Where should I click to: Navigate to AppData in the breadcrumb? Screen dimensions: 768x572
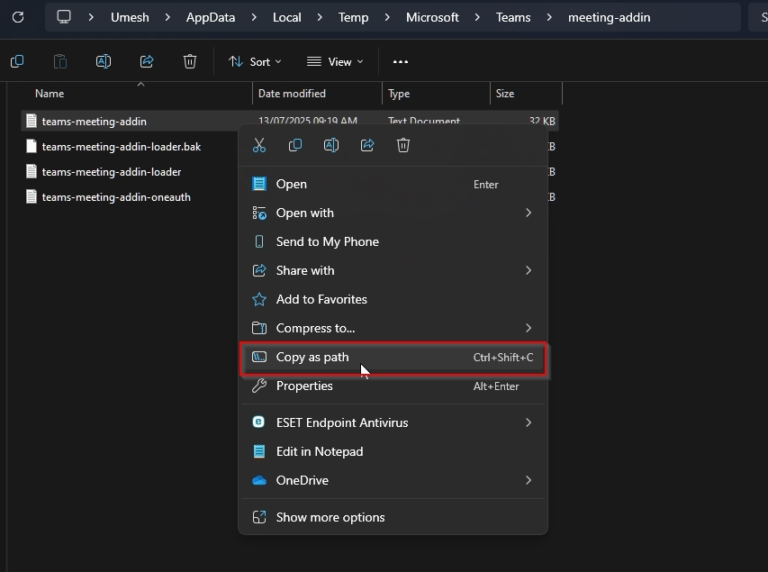(211, 18)
